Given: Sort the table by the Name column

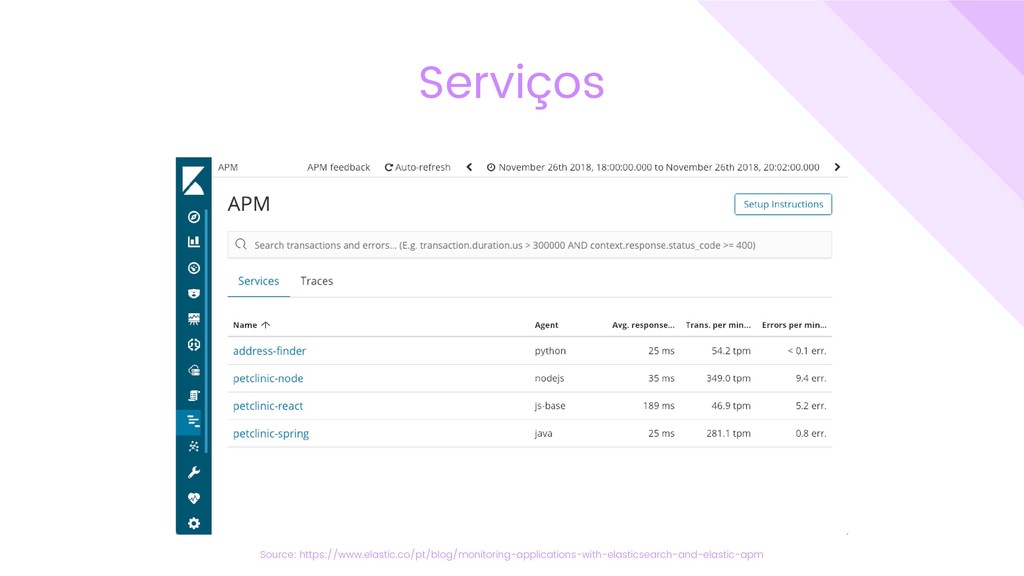Looking at the screenshot, I should (x=251, y=325).
